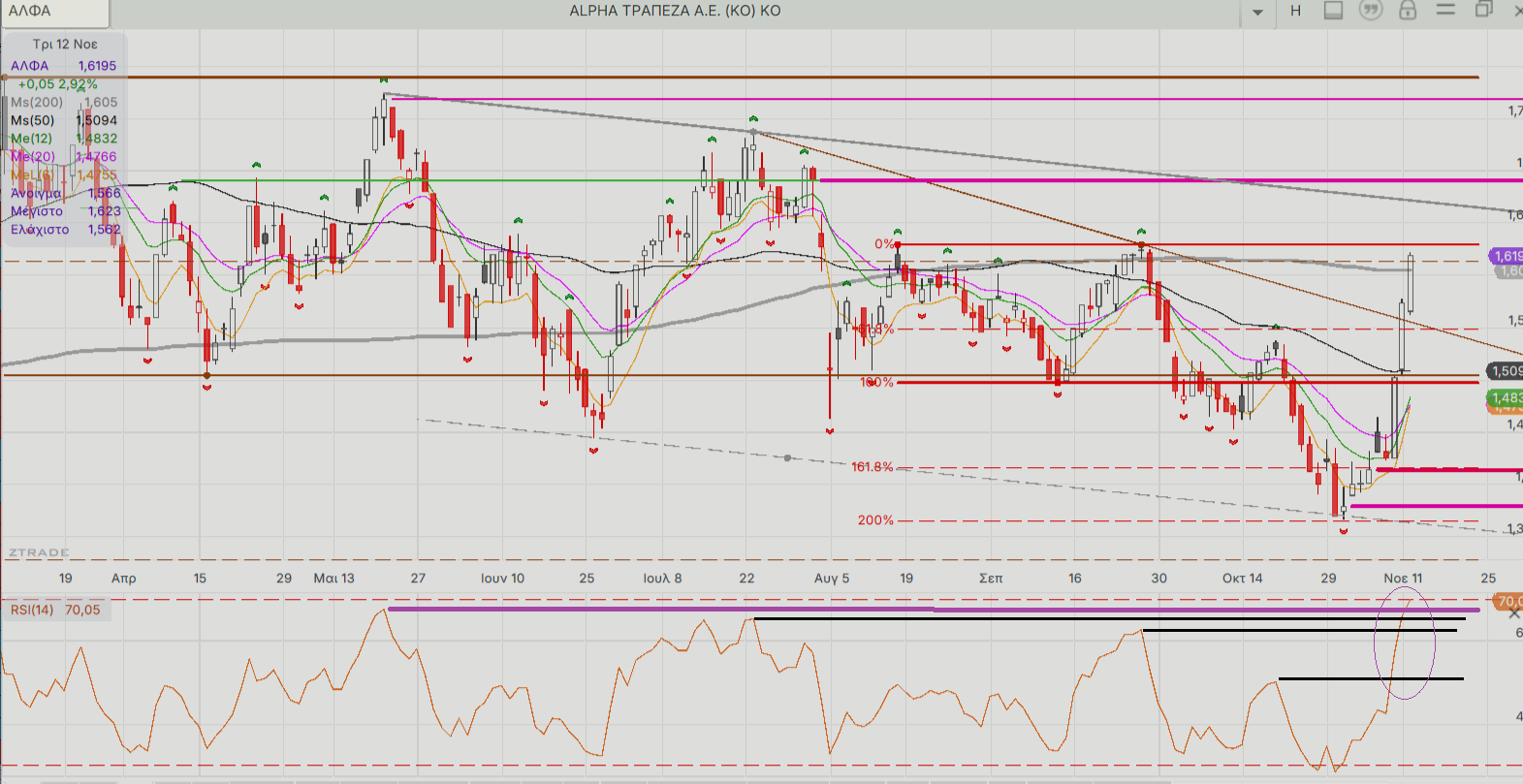Click the detach window icon

pyautogui.click(x=1483, y=11)
